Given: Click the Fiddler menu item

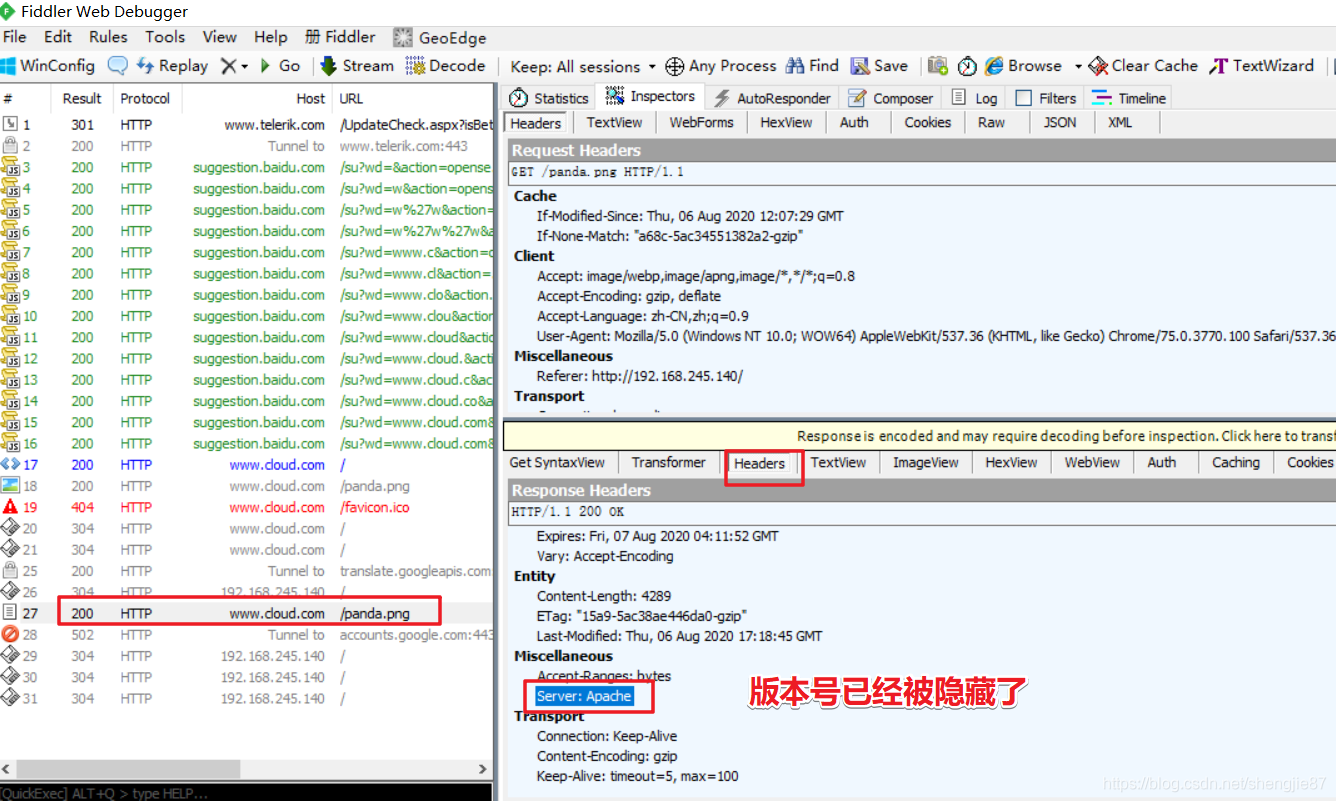Looking at the screenshot, I should tap(340, 37).
